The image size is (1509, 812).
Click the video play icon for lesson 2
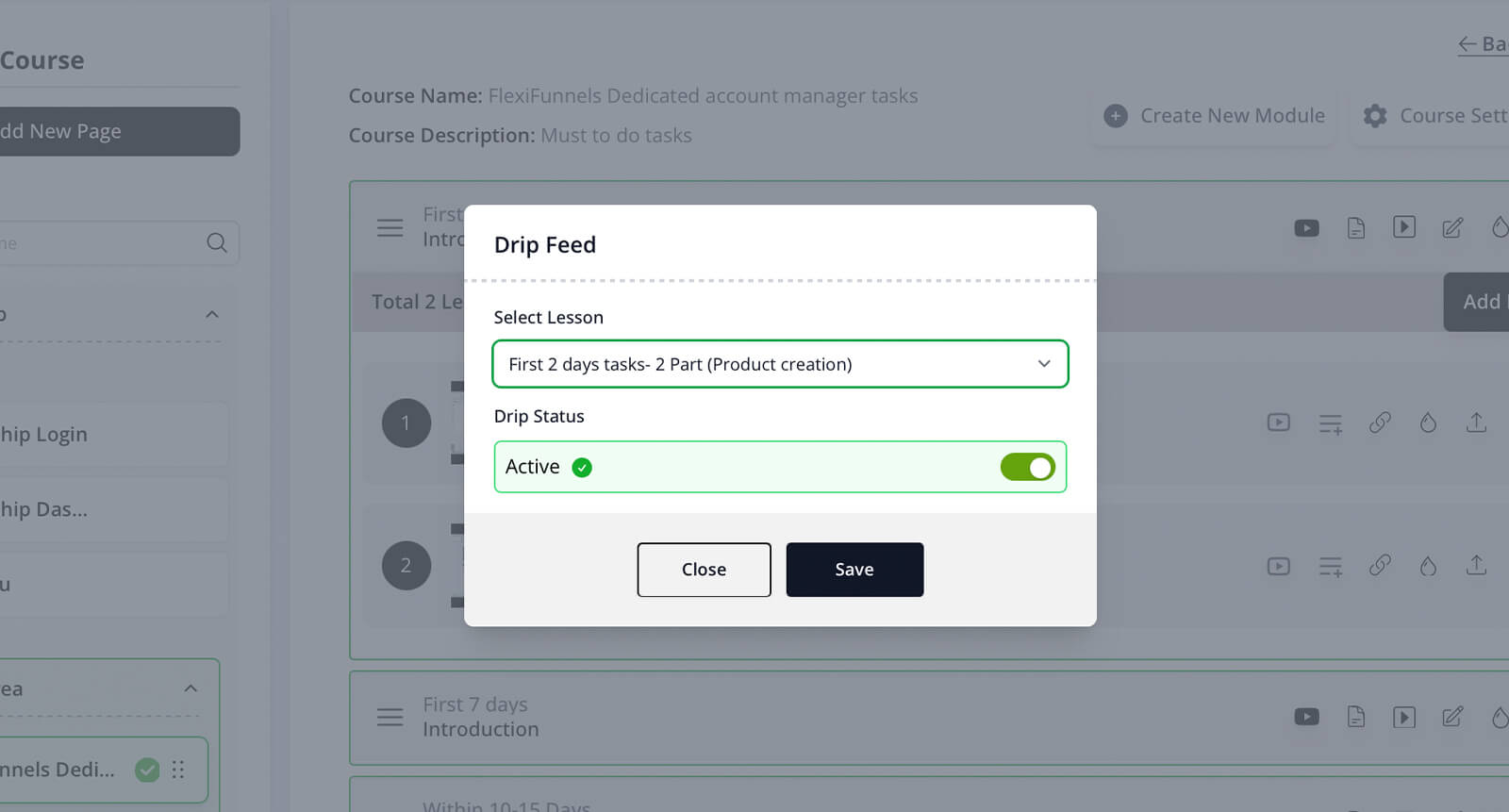1278,566
